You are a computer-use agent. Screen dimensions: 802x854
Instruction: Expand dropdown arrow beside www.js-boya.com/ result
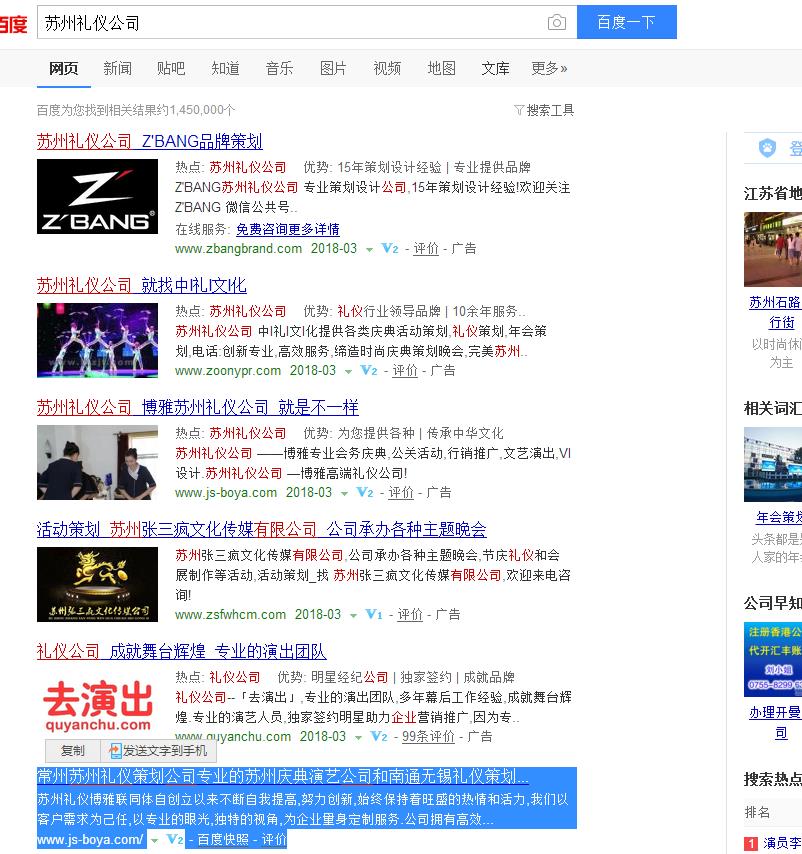[155, 840]
